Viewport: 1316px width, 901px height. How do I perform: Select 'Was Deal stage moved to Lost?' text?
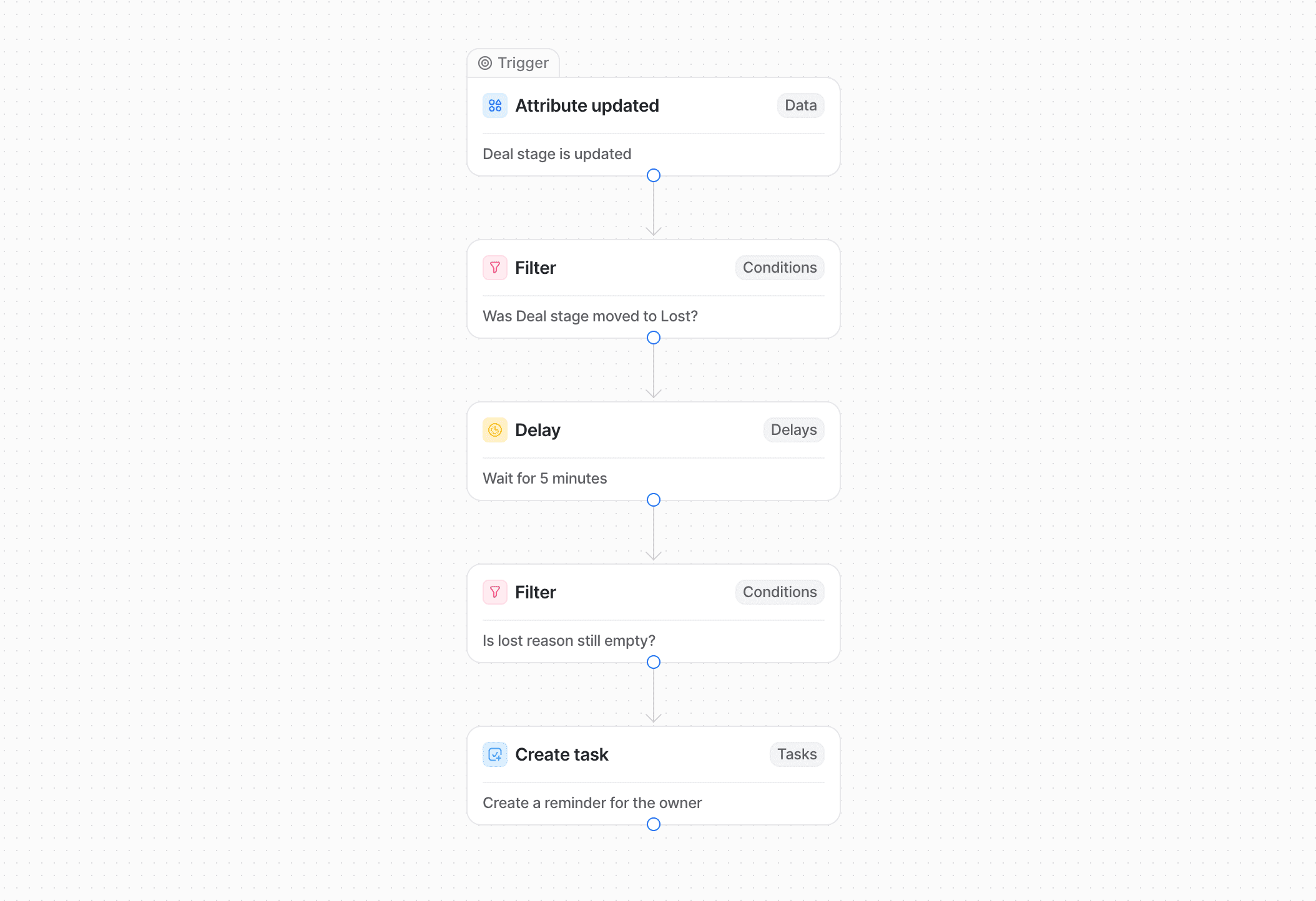point(590,316)
